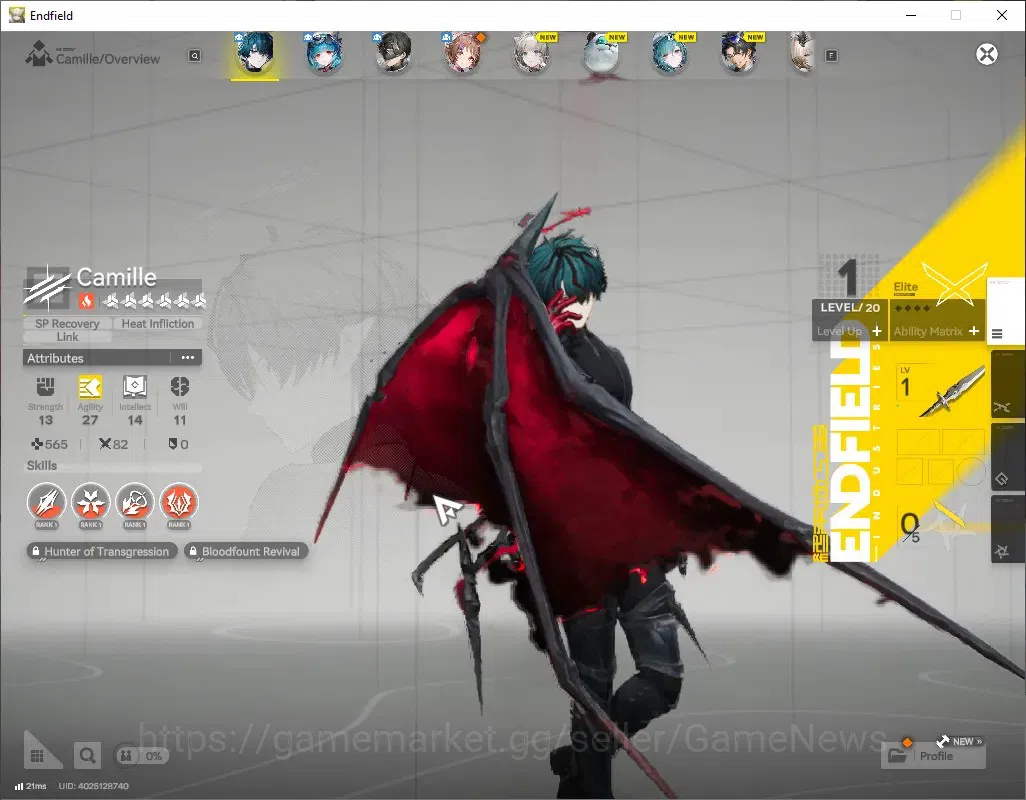Screen dimensions: 1026x800
Task: Click the Link tag
Action: 67,337
